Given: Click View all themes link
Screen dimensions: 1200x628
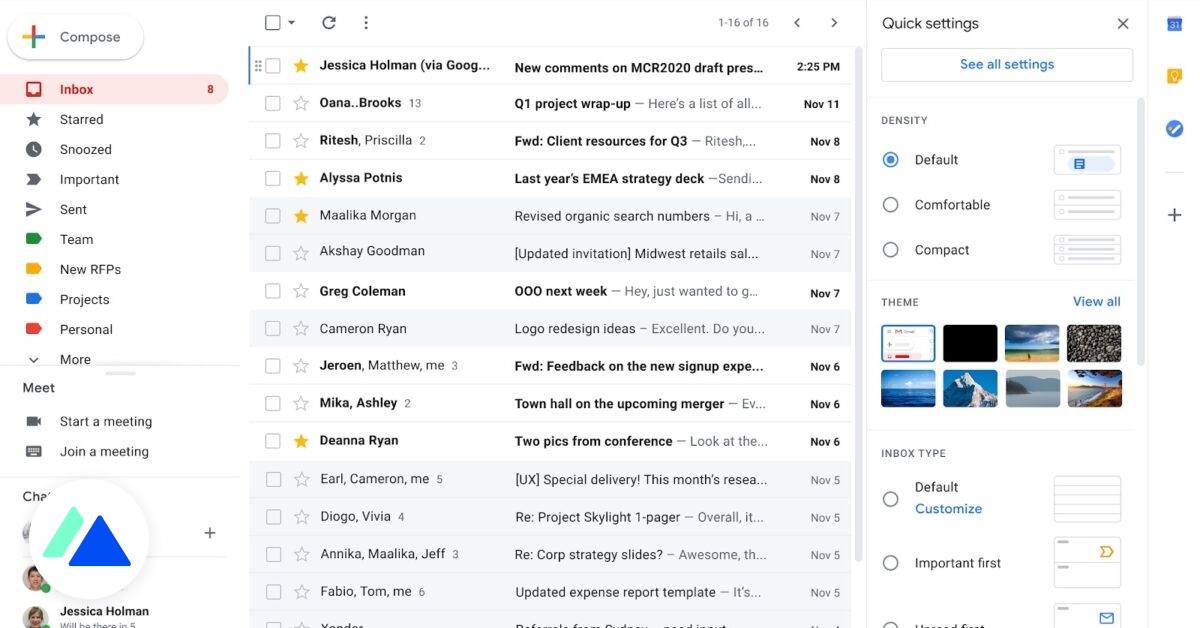Looking at the screenshot, I should pyautogui.click(x=1096, y=301).
